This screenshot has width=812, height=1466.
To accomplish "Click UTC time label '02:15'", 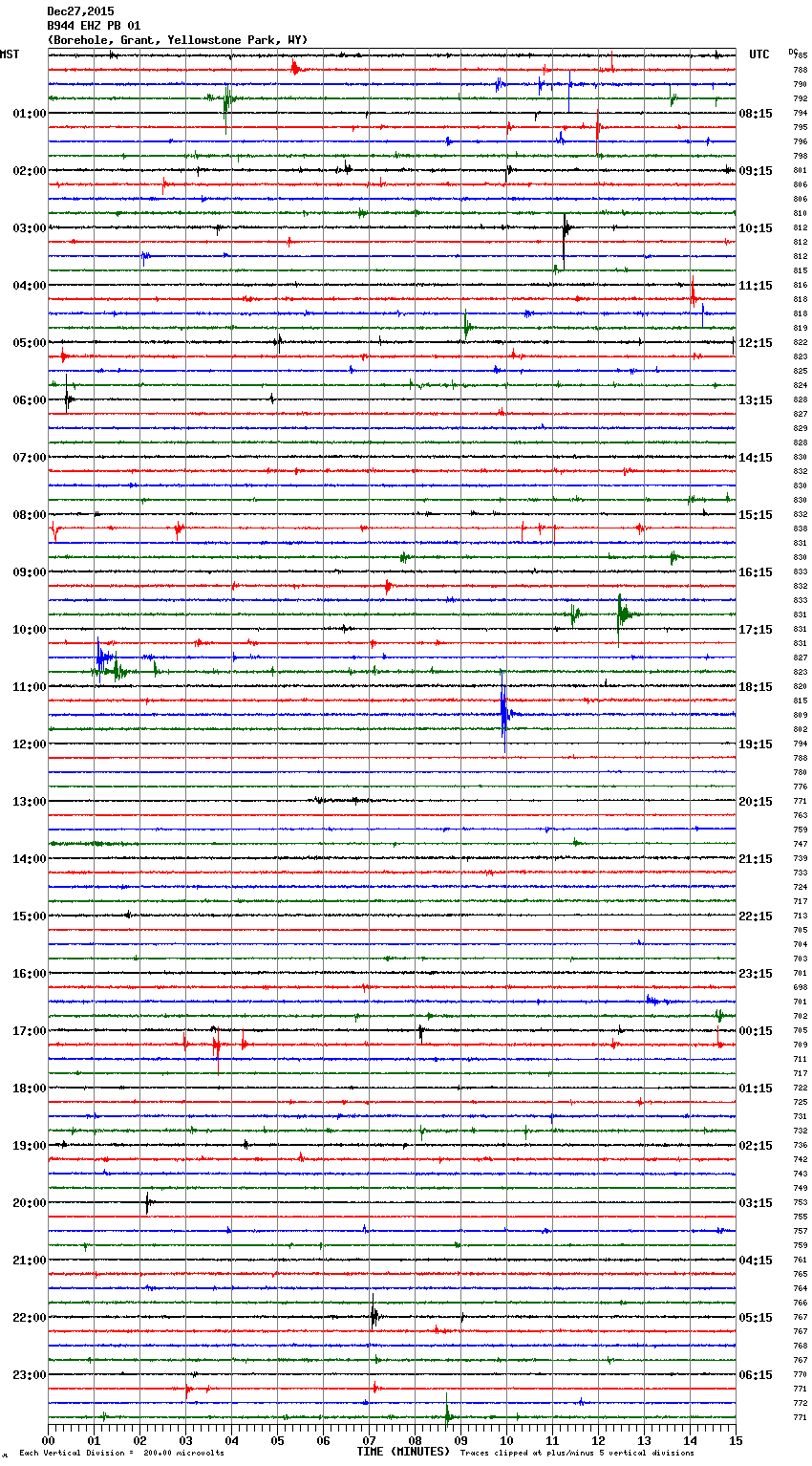I will click(756, 1146).
